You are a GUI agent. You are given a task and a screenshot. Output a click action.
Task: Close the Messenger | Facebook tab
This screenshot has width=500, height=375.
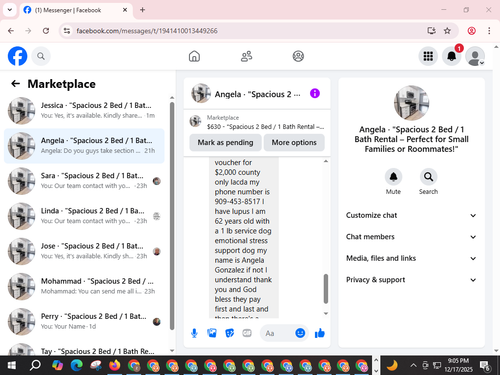point(125,10)
